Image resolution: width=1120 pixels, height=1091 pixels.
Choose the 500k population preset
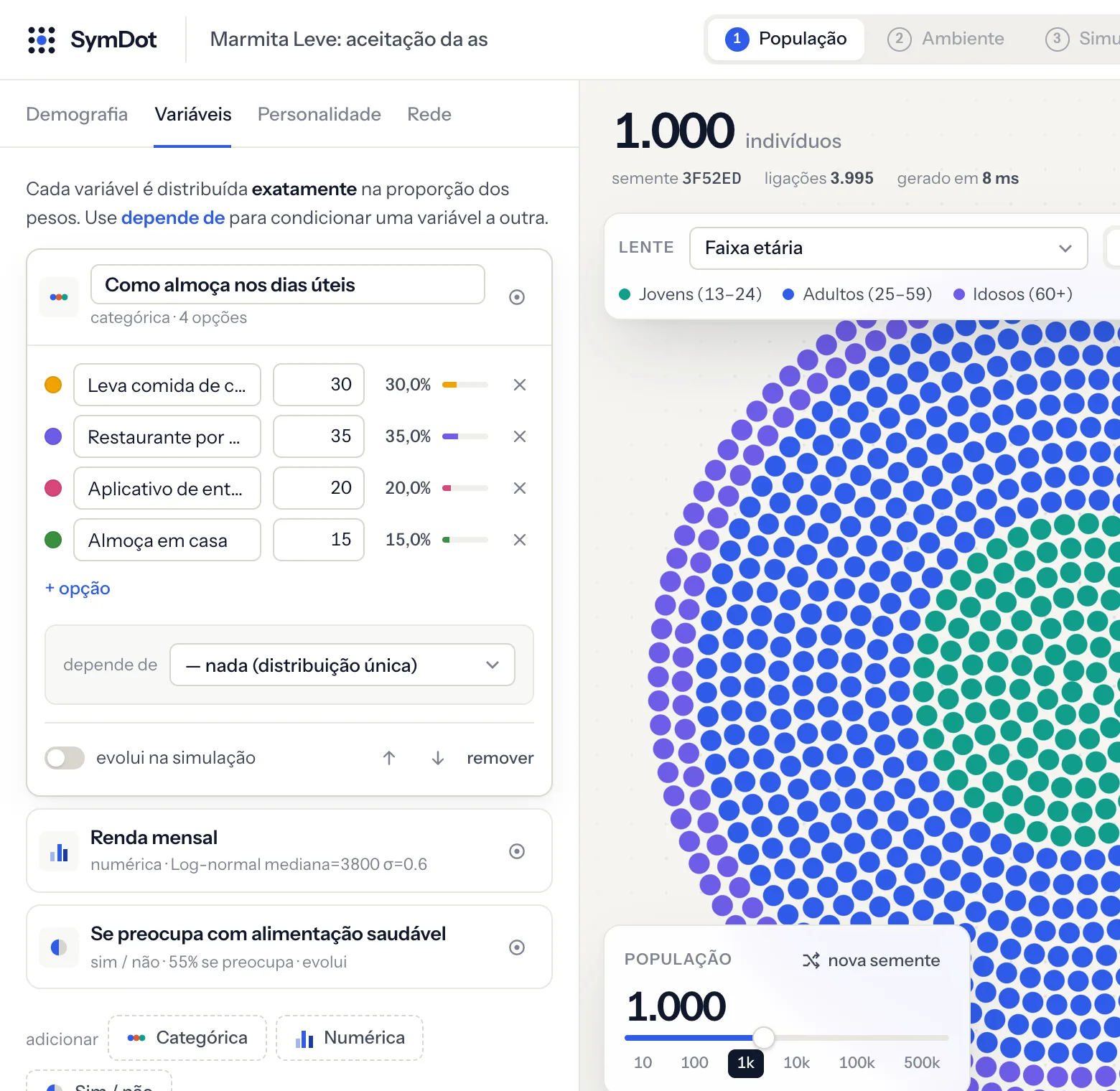[x=922, y=1063]
